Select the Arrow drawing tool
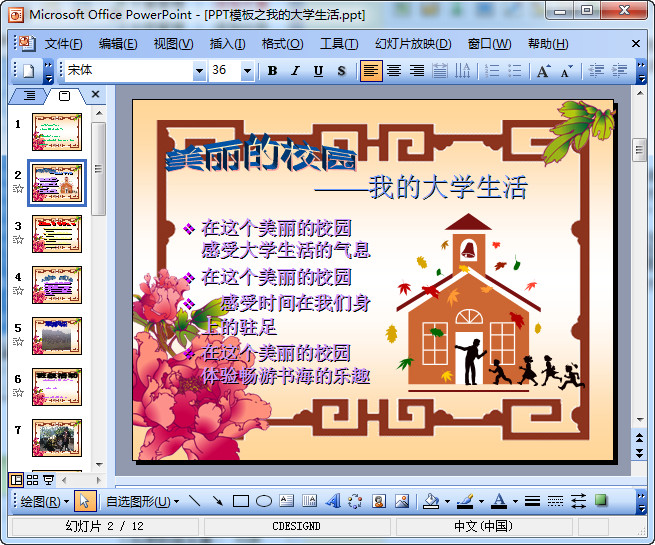Image resolution: width=655 pixels, height=545 pixels. click(x=218, y=501)
